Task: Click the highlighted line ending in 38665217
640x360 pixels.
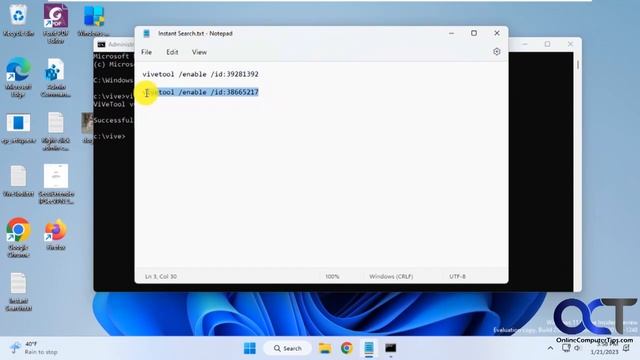Action: pyautogui.click(x=200, y=92)
